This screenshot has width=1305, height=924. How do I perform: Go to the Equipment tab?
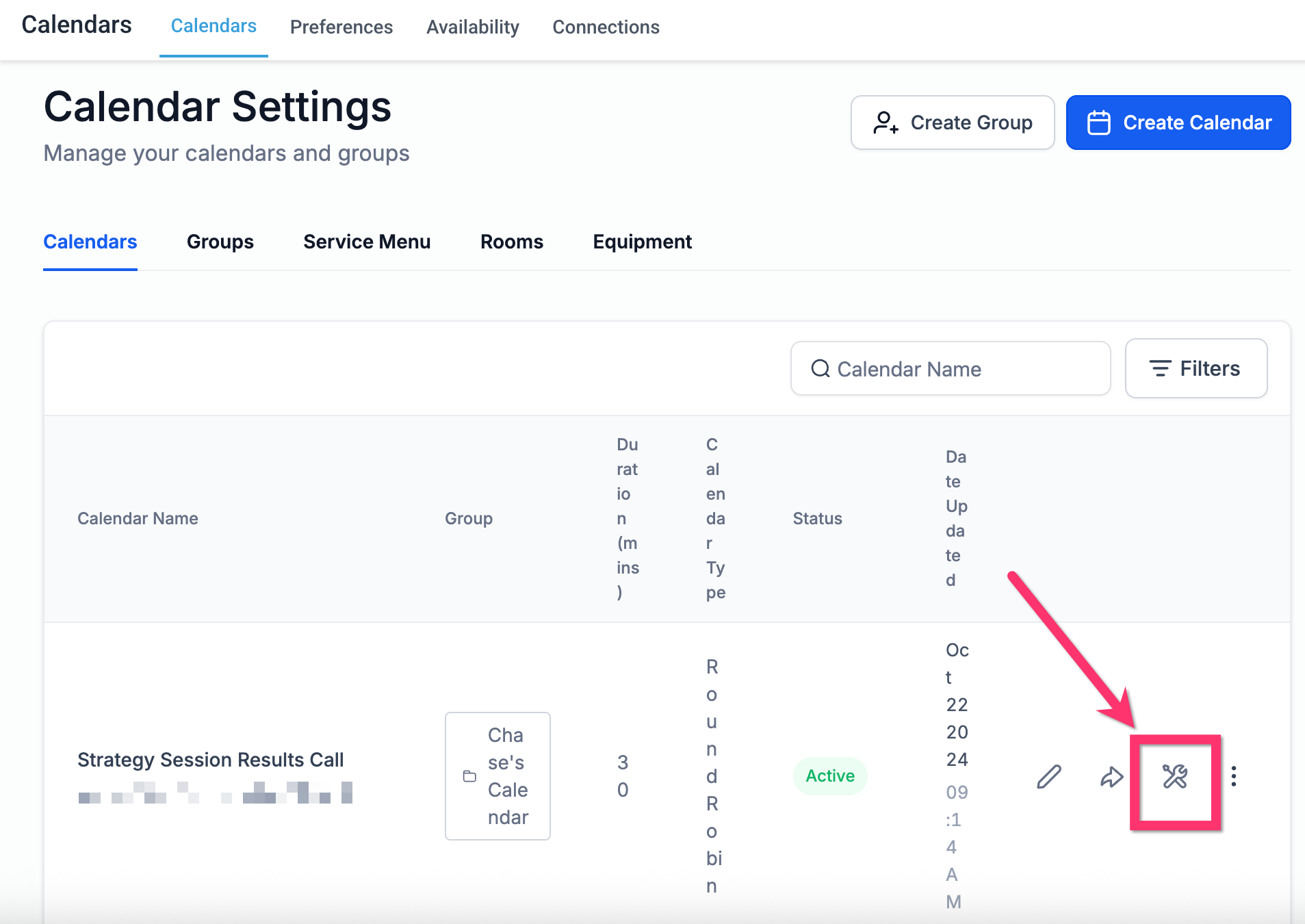643,242
